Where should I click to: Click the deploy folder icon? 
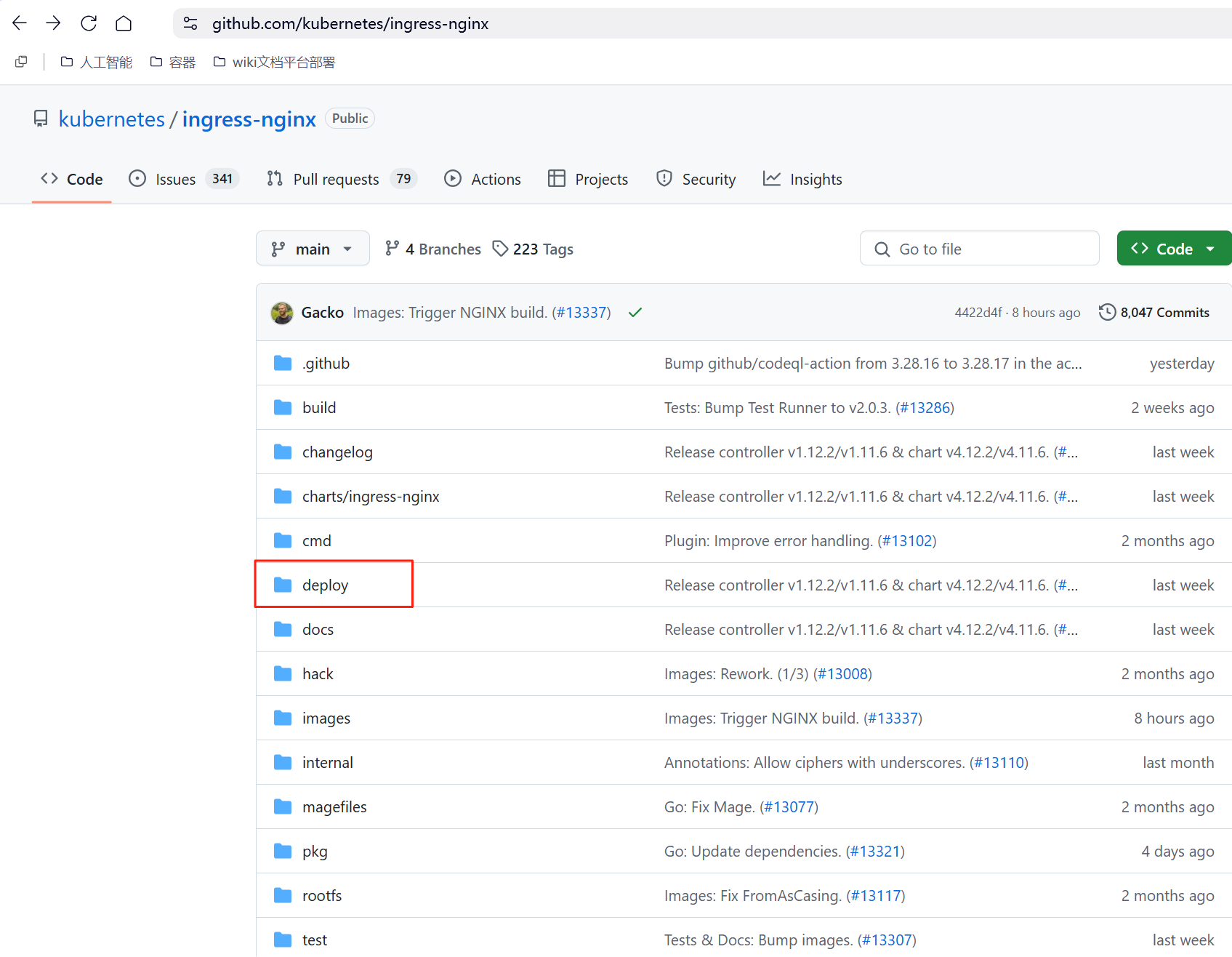[x=283, y=585]
